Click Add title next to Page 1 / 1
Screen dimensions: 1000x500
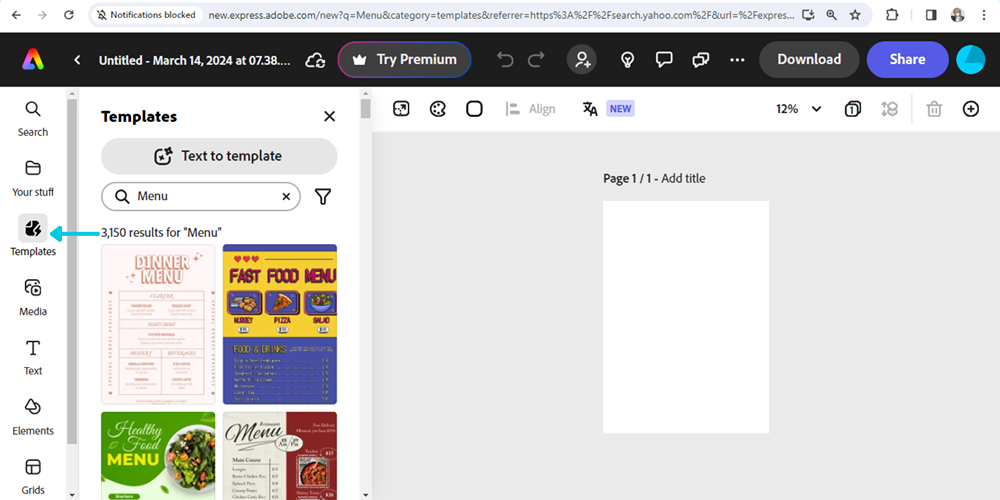[683, 179]
